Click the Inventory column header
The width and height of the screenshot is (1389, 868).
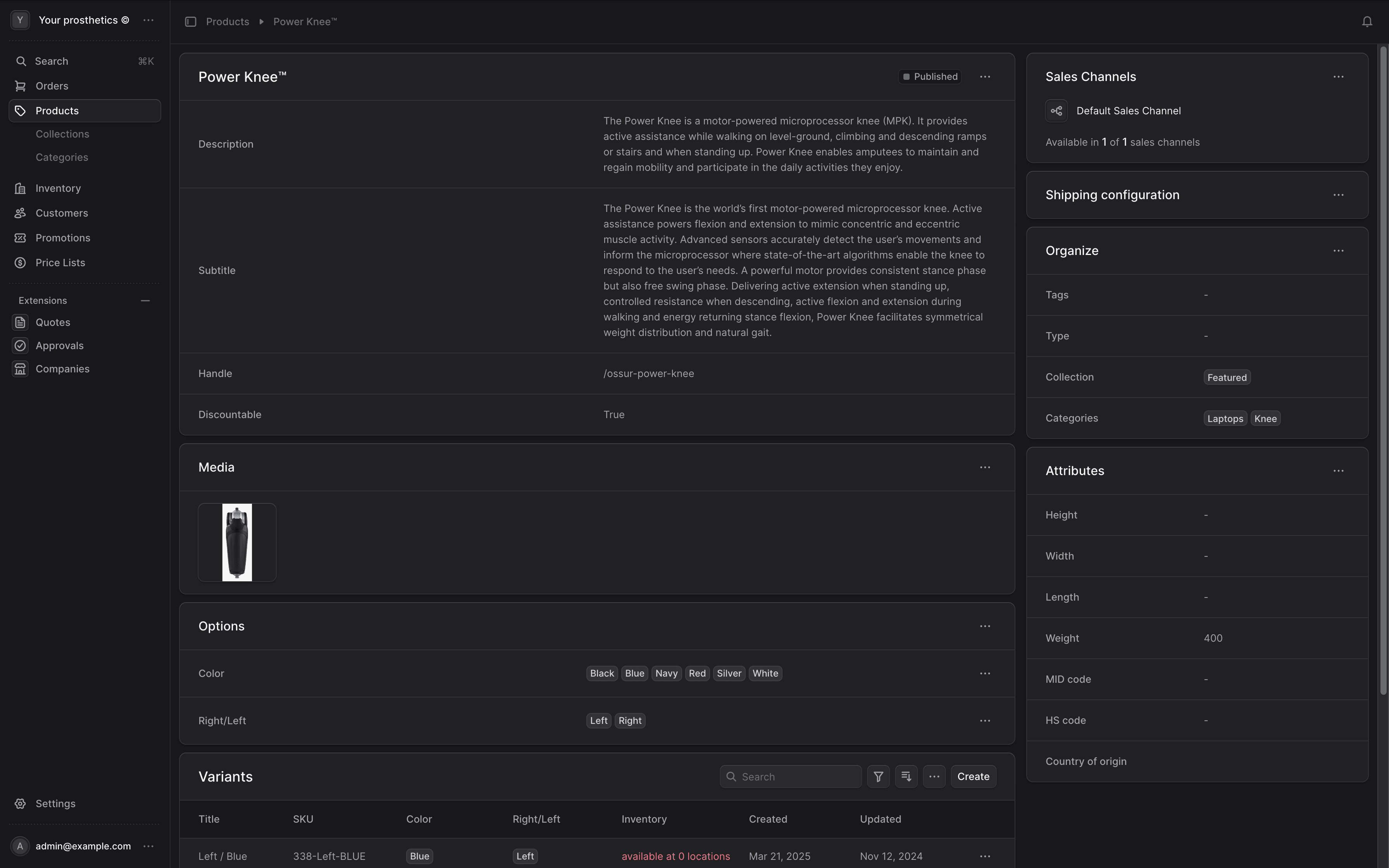[x=644, y=819]
